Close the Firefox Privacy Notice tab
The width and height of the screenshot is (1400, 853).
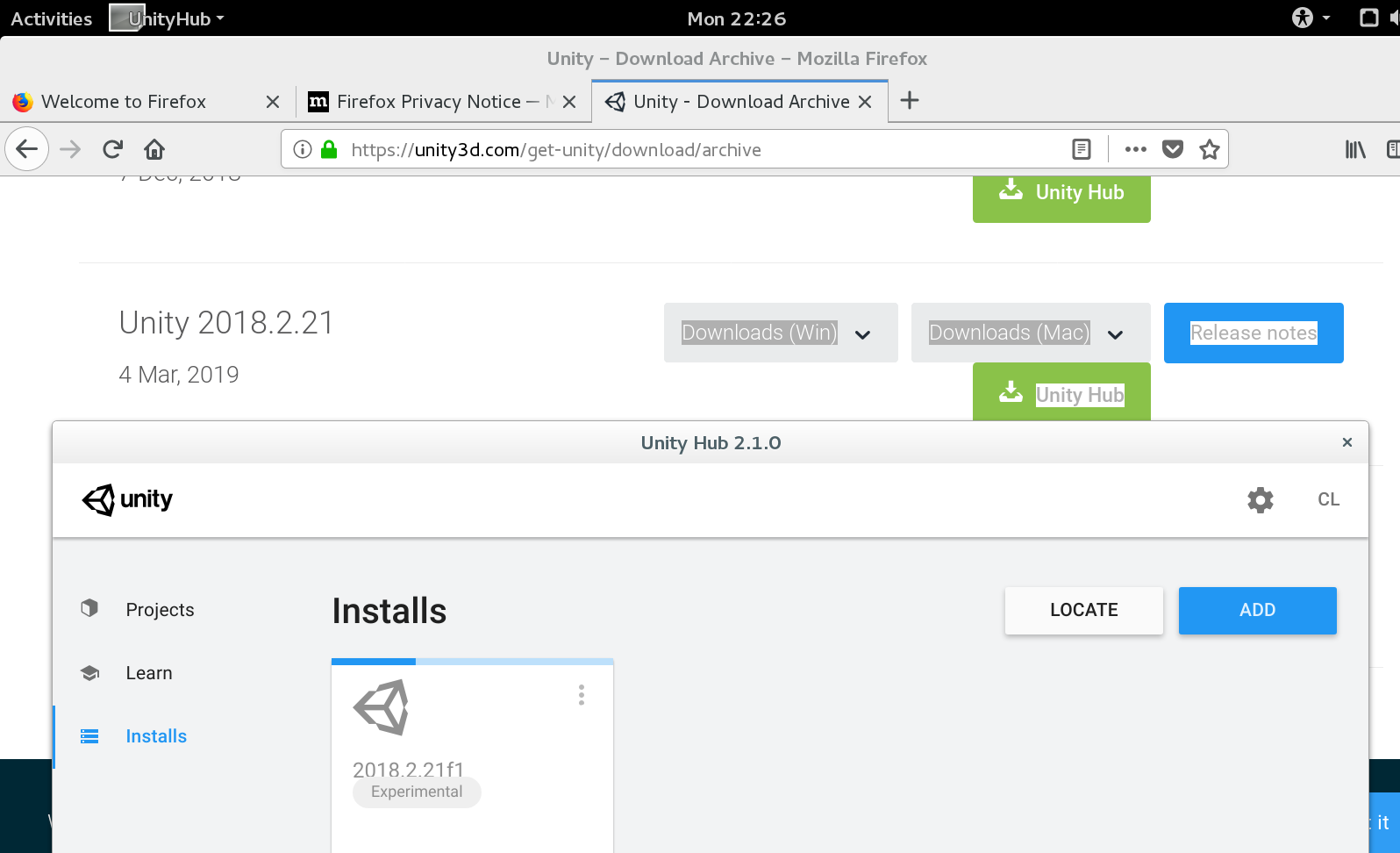[569, 102]
